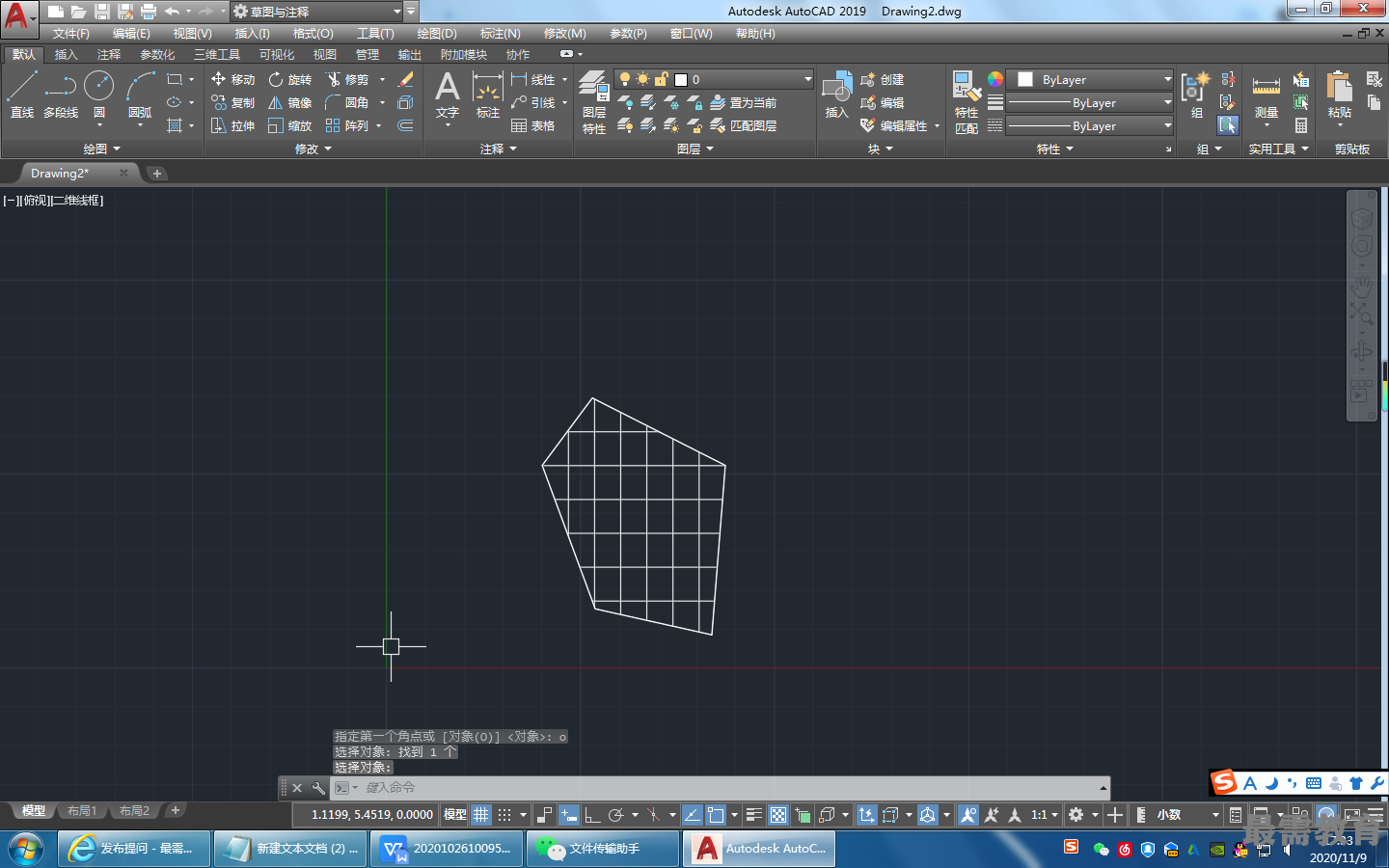Viewport: 1389px width, 868px height.
Task: Expand the 注释 panel
Action: tap(499, 149)
